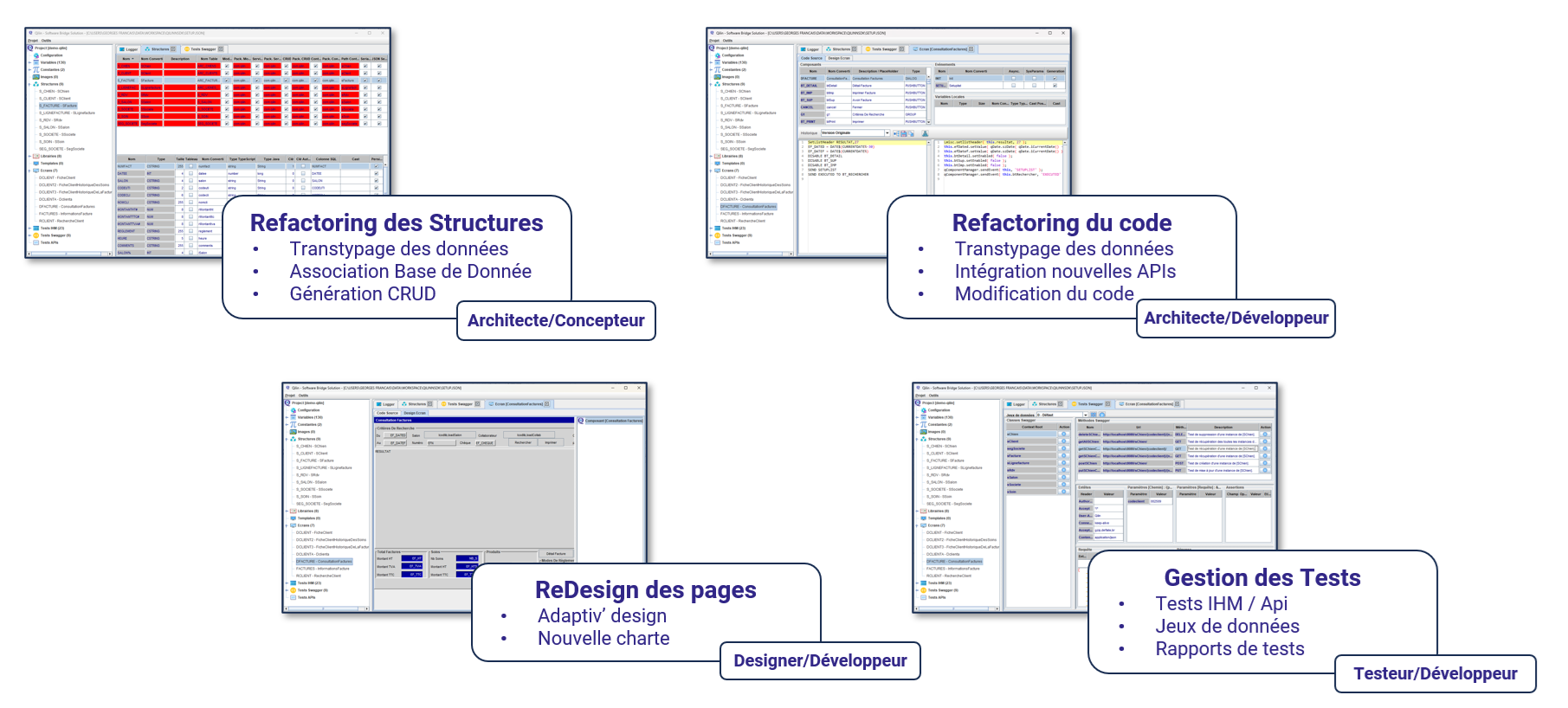Open the Historique 'Version Originale' dropdown

pos(887,133)
